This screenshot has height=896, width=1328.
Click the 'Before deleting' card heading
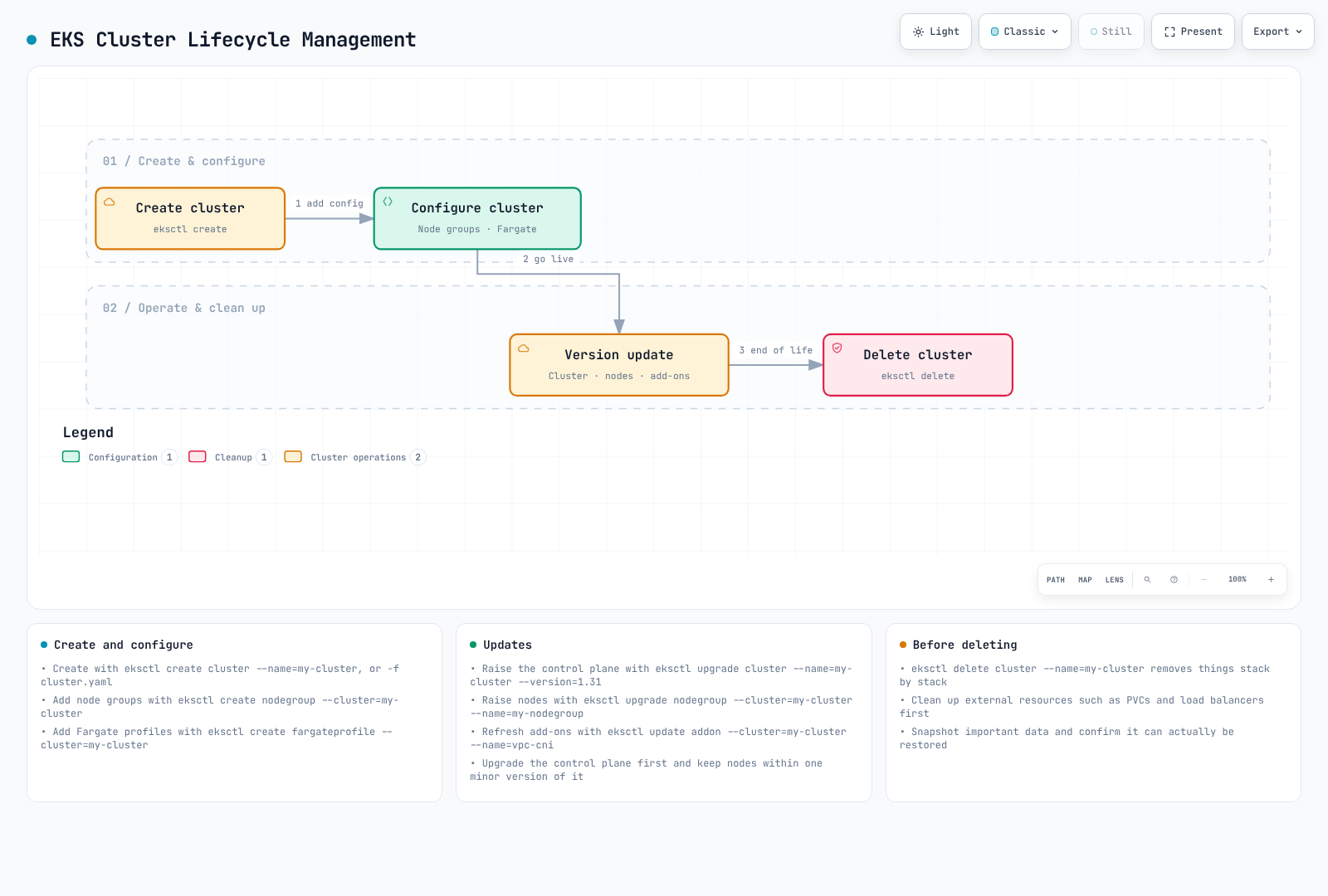point(965,645)
